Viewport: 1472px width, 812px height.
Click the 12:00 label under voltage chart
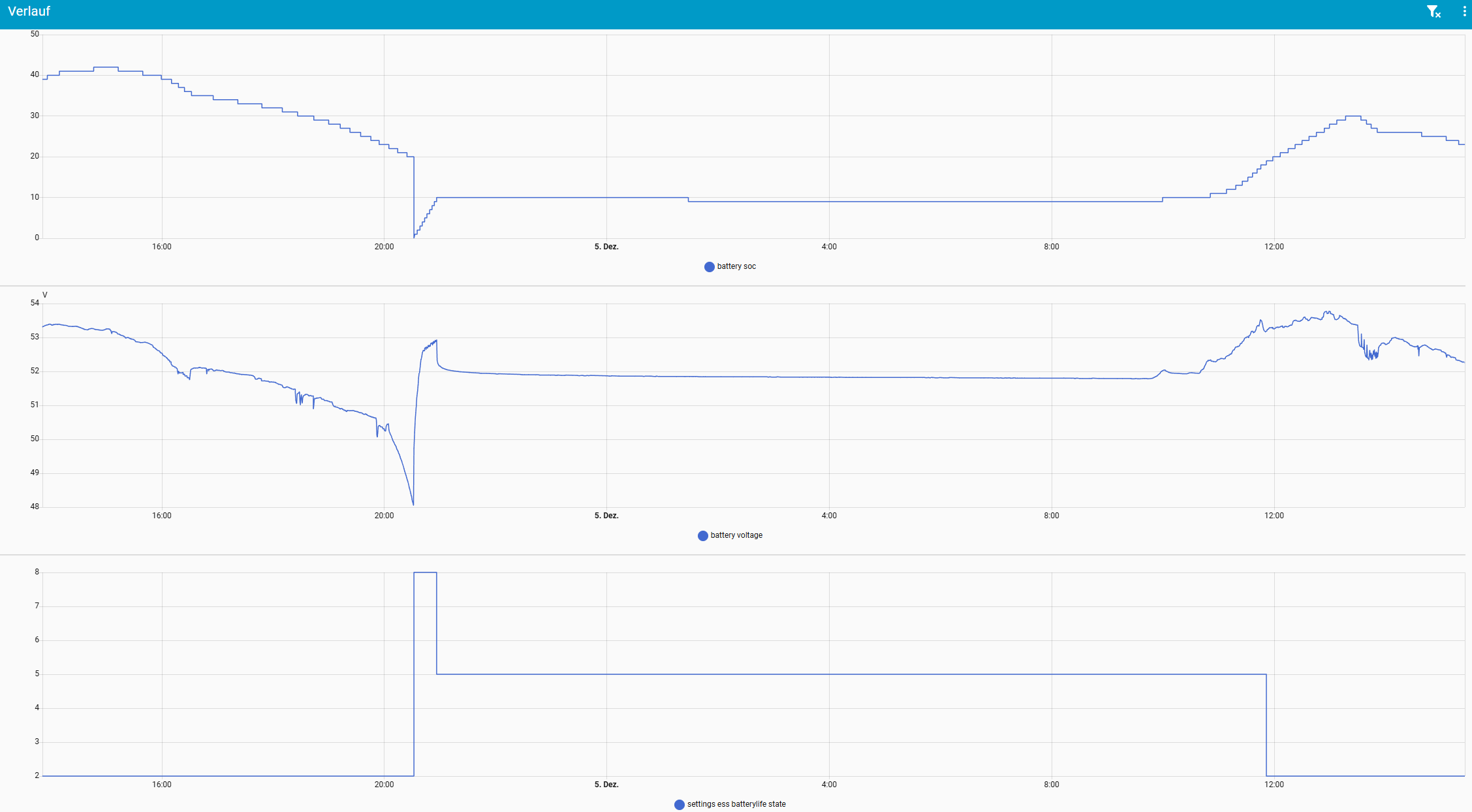1274,516
